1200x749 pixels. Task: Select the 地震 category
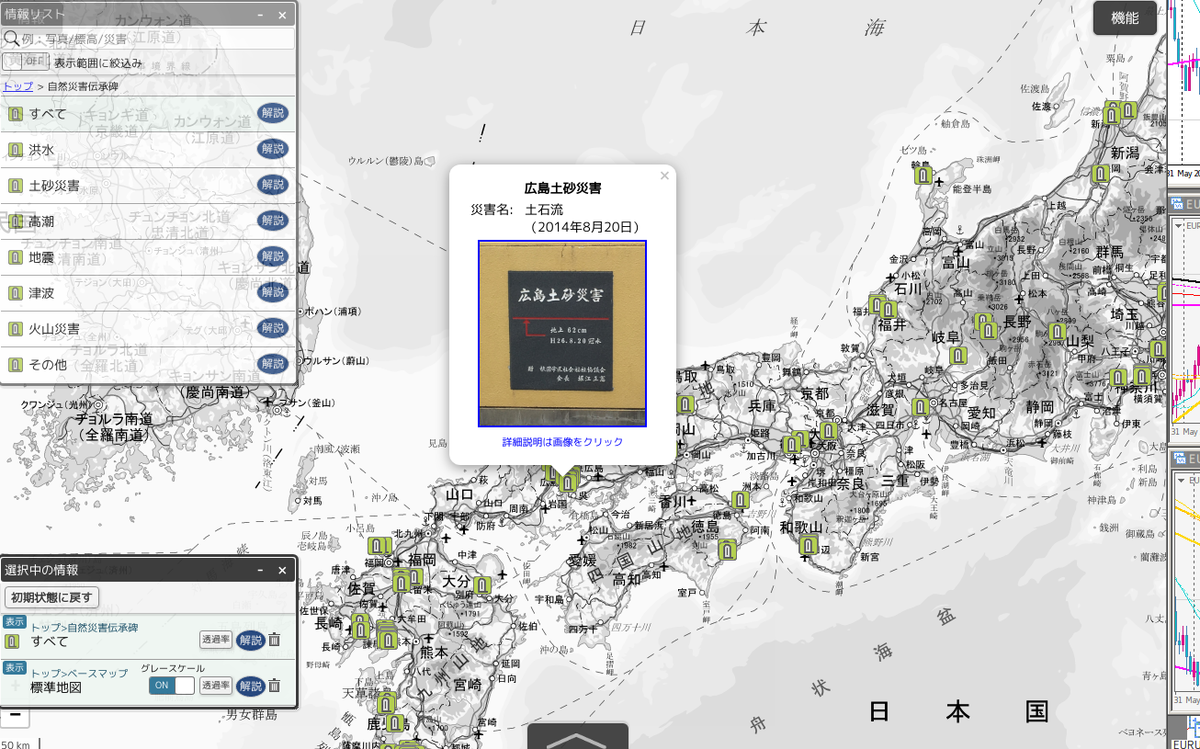point(42,257)
